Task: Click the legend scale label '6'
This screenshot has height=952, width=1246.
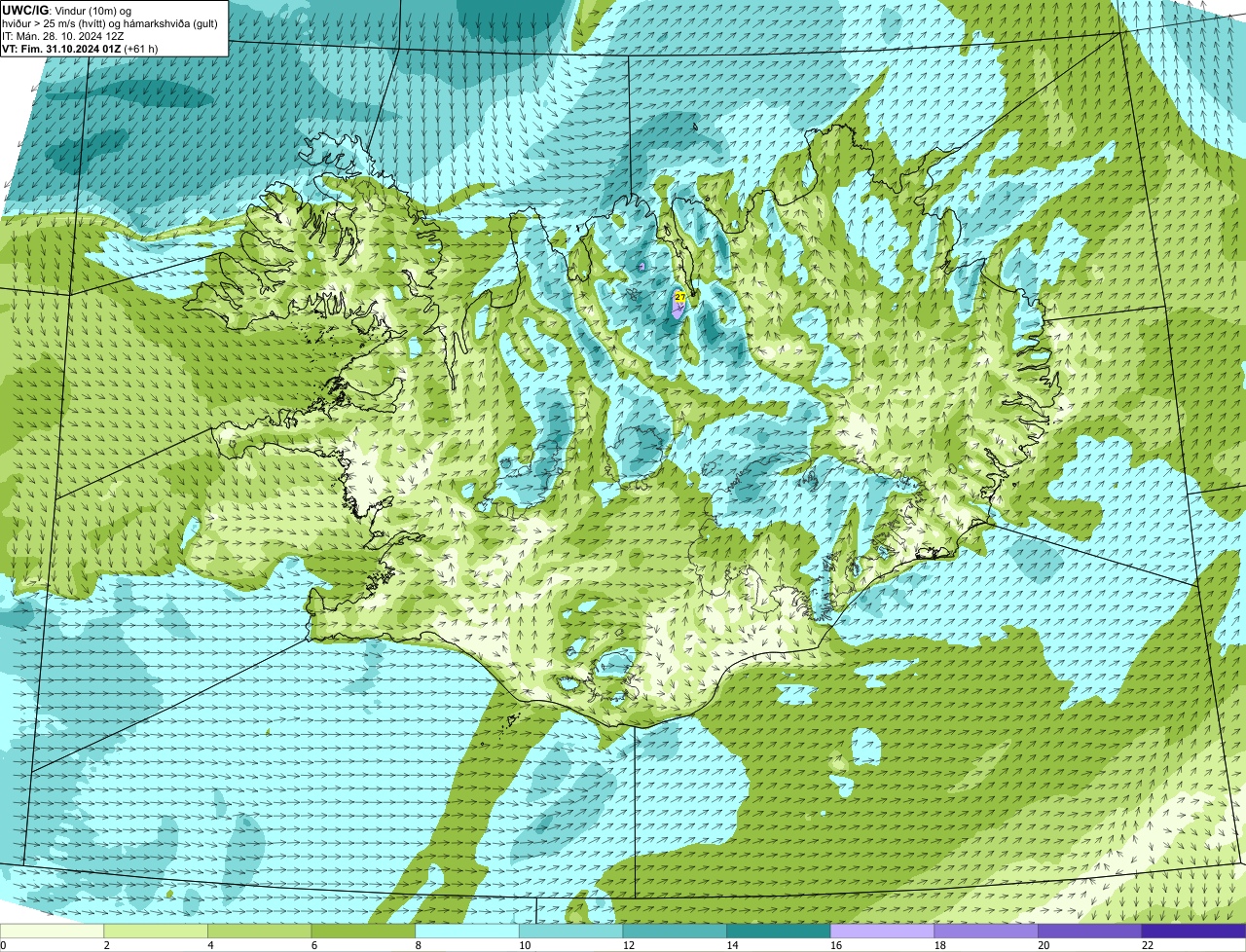Action: point(314,945)
